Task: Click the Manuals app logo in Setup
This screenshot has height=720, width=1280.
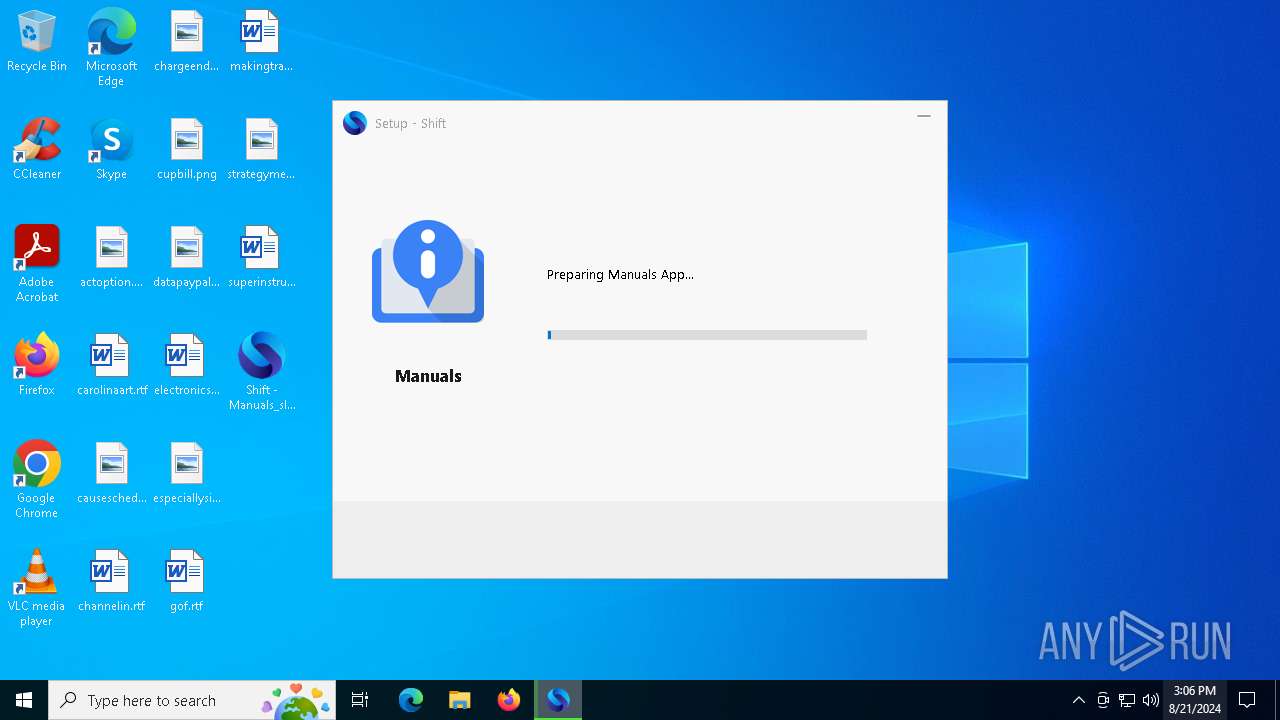Action: click(x=428, y=272)
